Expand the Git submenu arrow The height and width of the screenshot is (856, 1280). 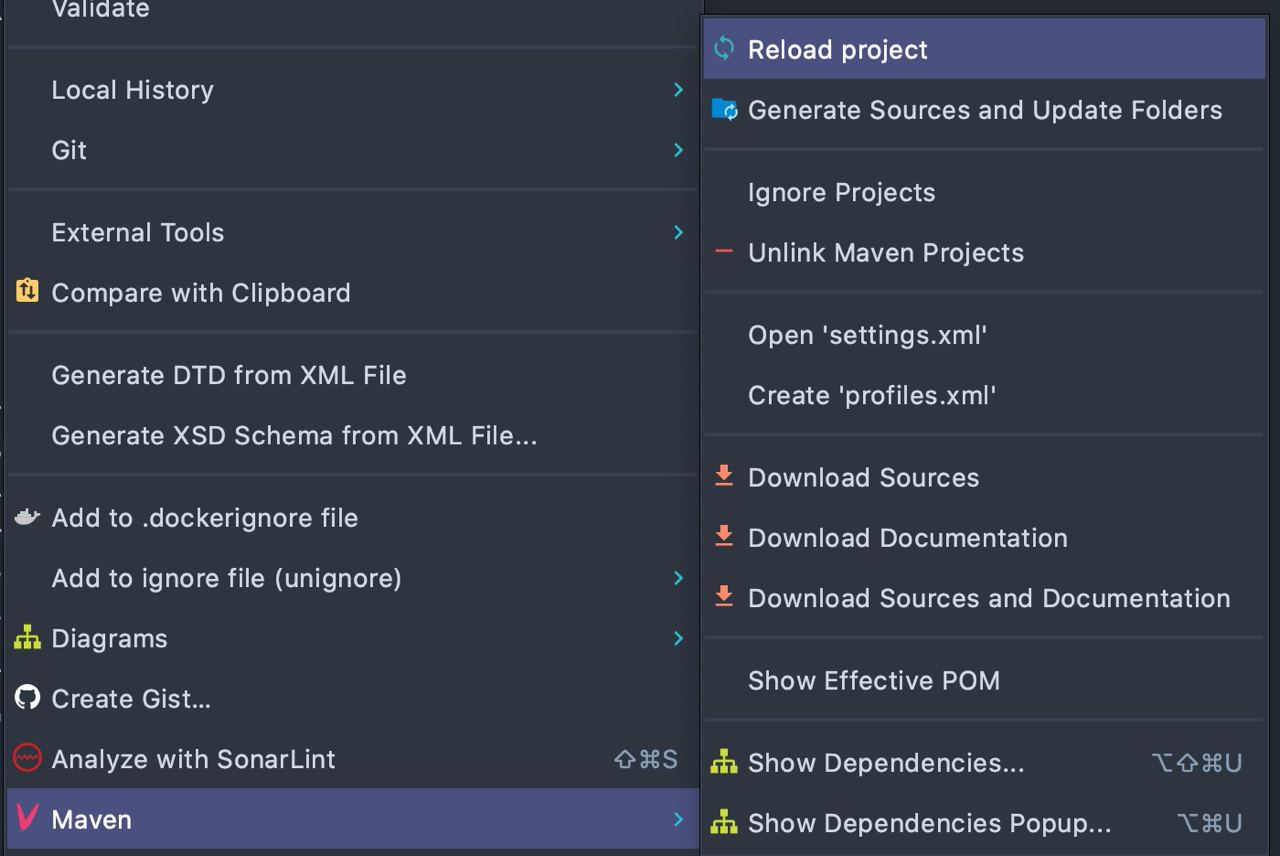coord(678,150)
